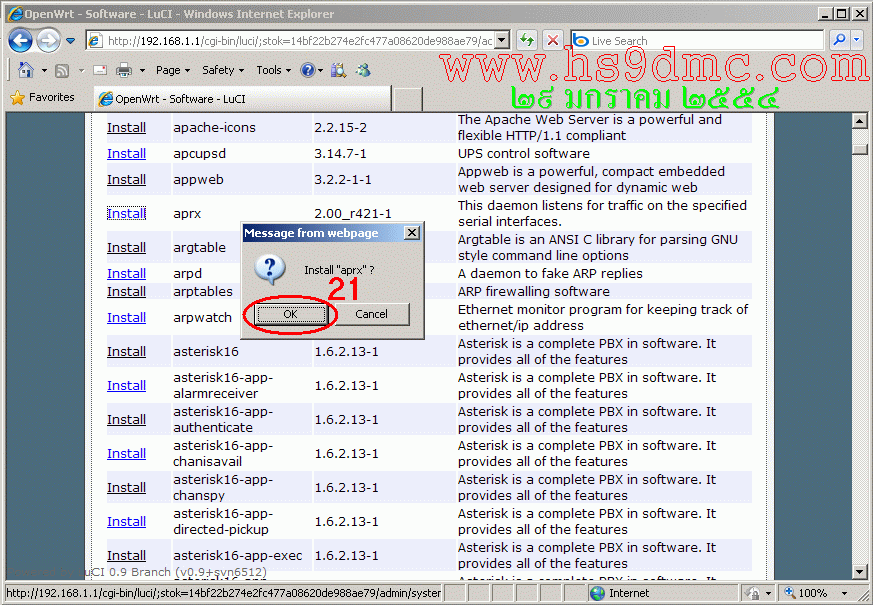The height and width of the screenshot is (605, 873).
Task: Open the Page menu
Action: (x=173, y=70)
